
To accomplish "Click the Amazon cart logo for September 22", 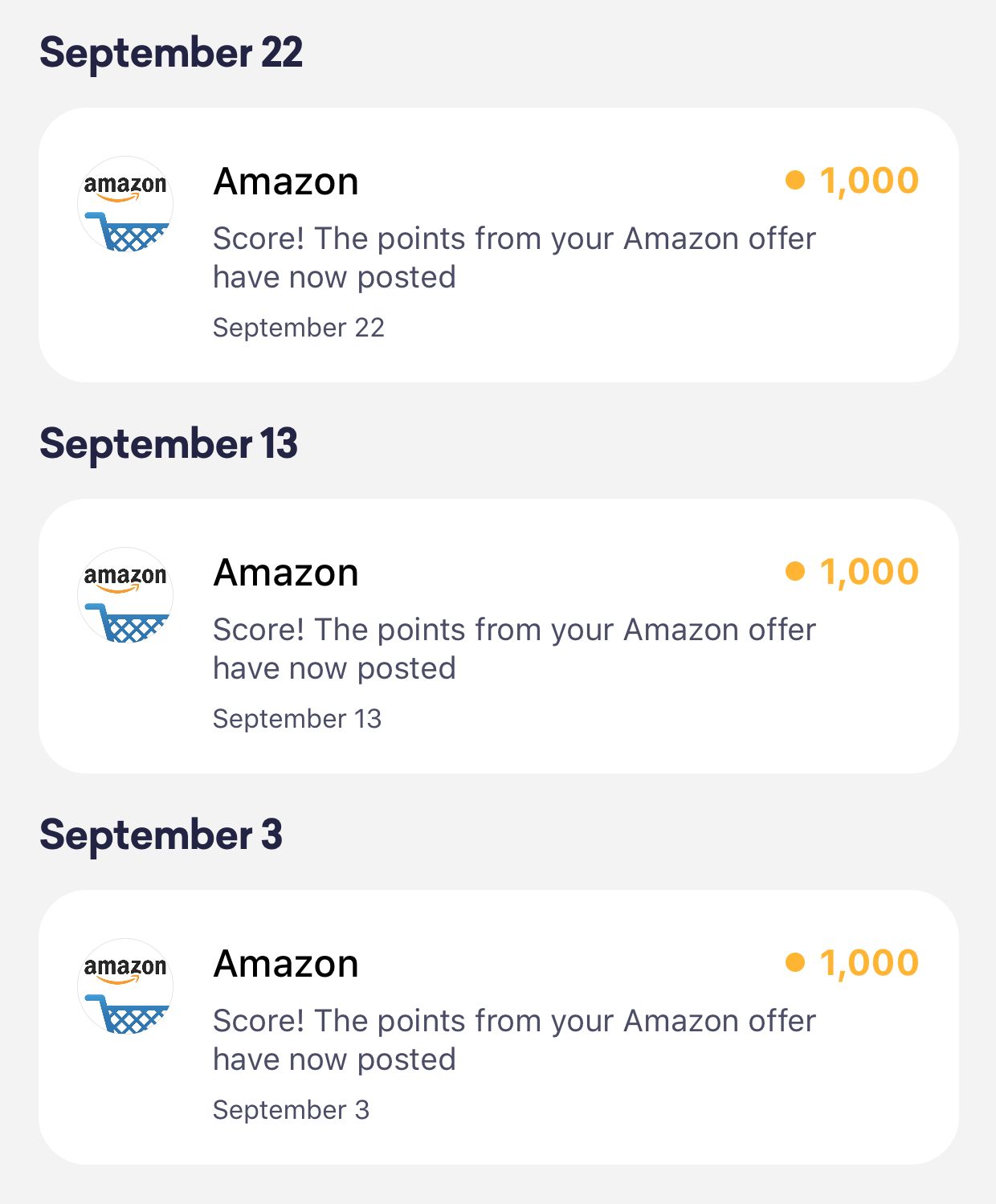I will point(125,205).
